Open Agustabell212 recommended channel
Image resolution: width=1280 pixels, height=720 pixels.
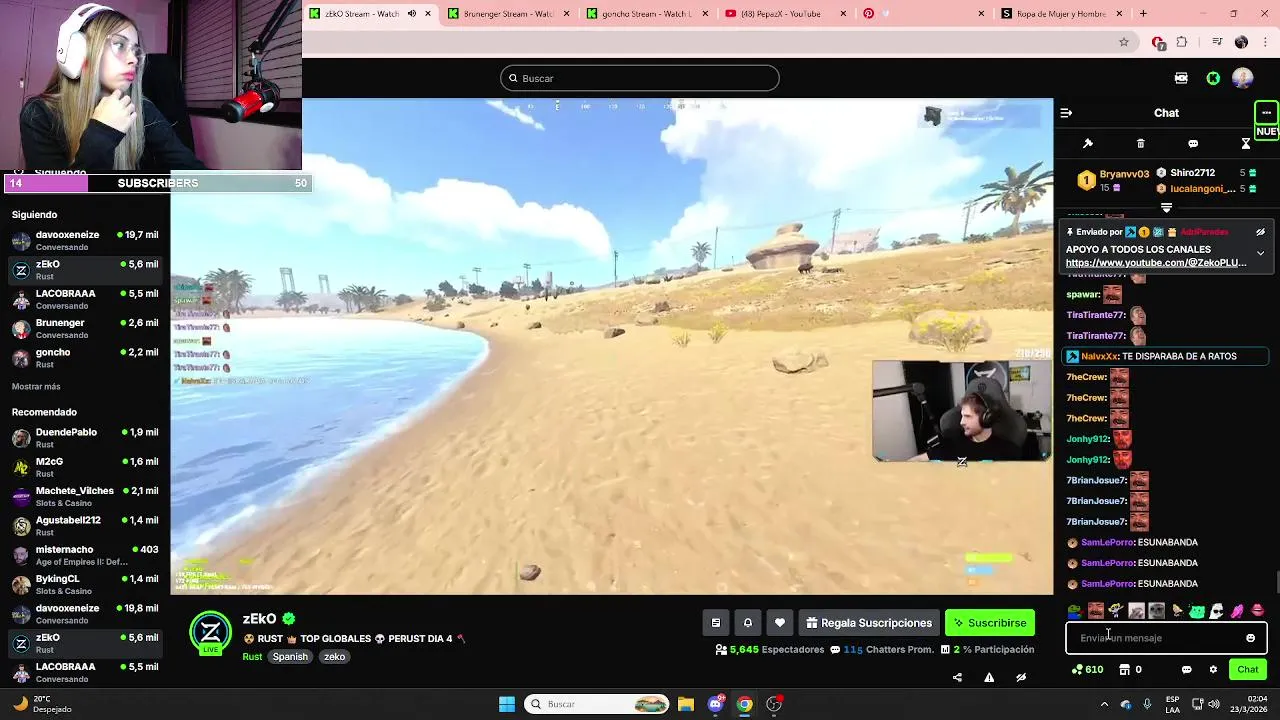click(85, 526)
